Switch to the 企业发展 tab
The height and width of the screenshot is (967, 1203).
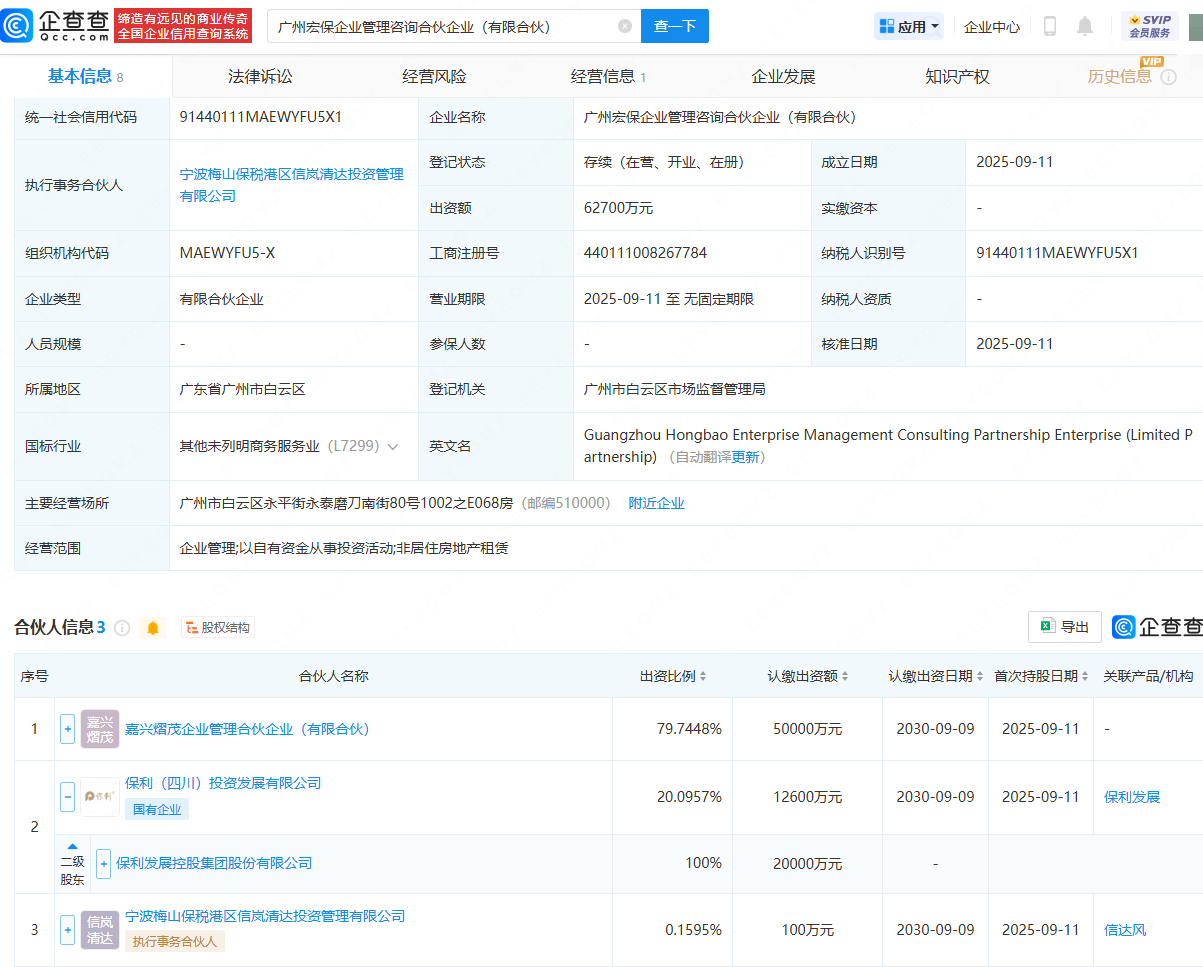[x=783, y=77]
